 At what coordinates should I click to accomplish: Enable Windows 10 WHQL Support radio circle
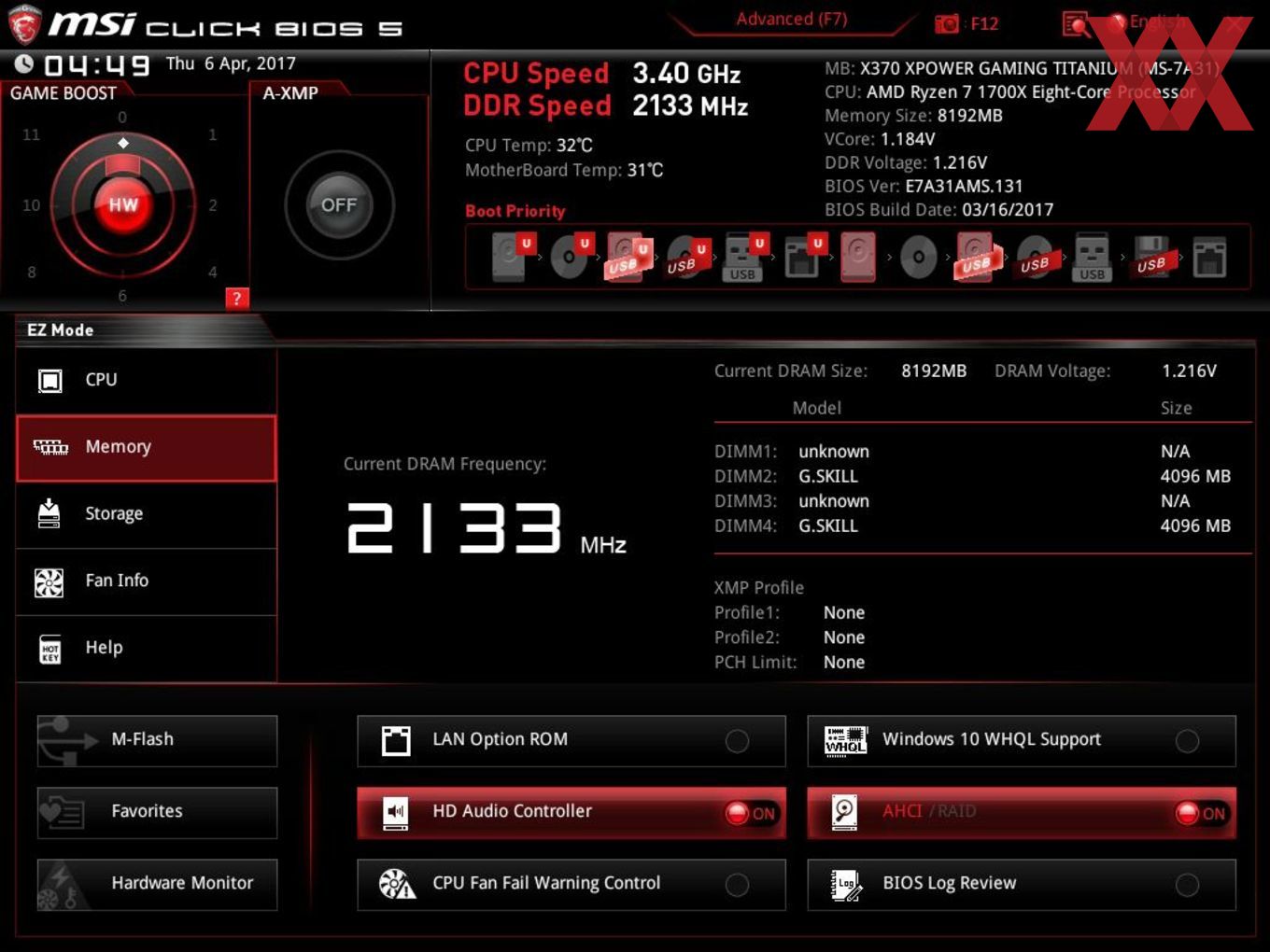pyautogui.click(x=1187, y=741)
